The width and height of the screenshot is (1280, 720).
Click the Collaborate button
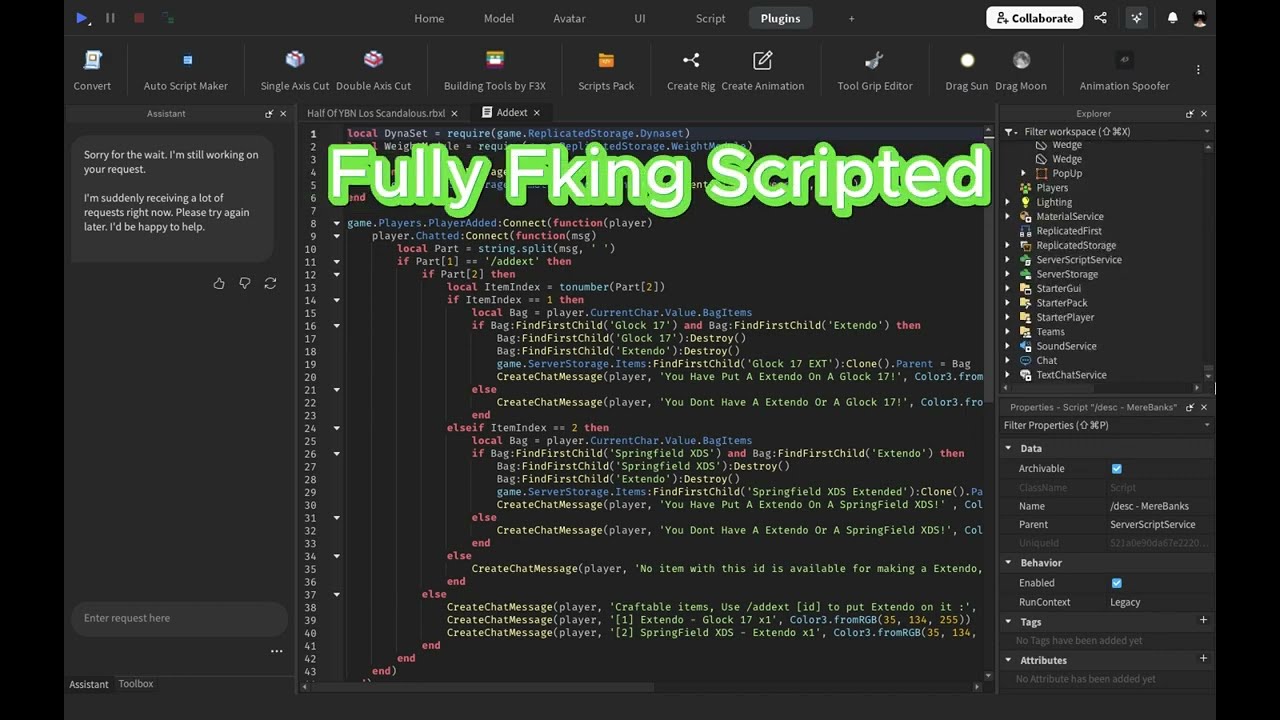click(1035, 18)
